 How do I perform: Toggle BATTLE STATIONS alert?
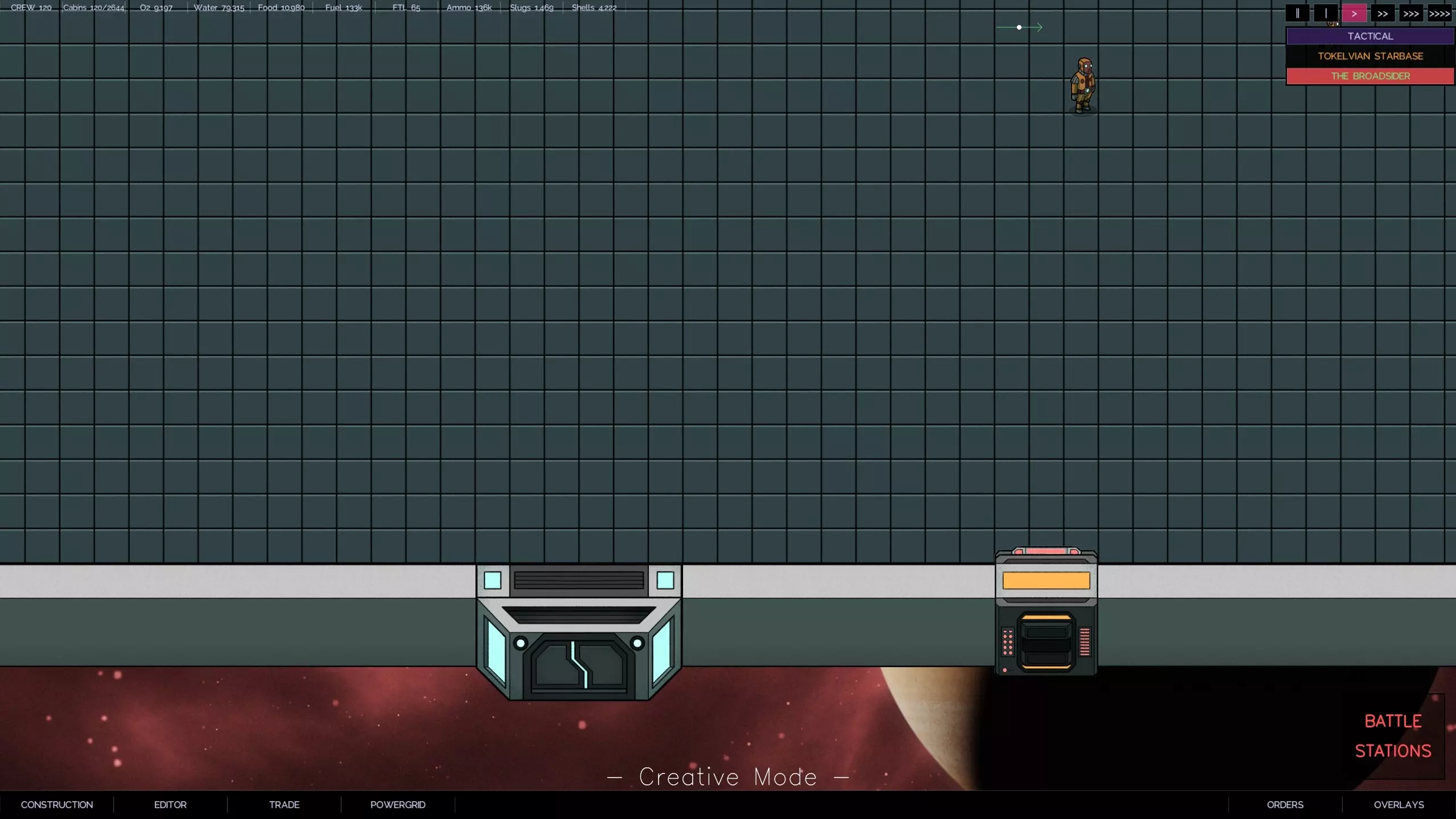click(1393, 736)
